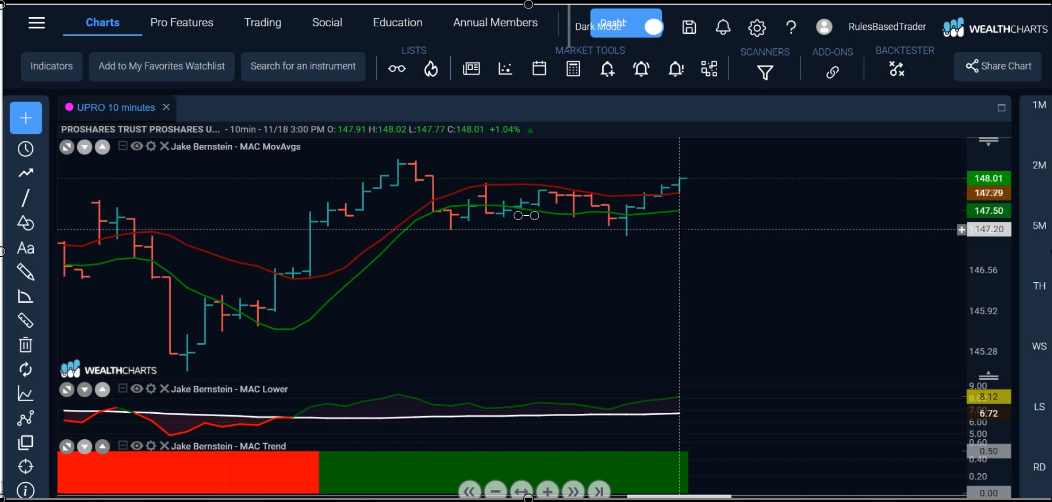Click Add to My Favorites Watchlist
Viewport: 1052px width, 502px height.
(162, 66)
